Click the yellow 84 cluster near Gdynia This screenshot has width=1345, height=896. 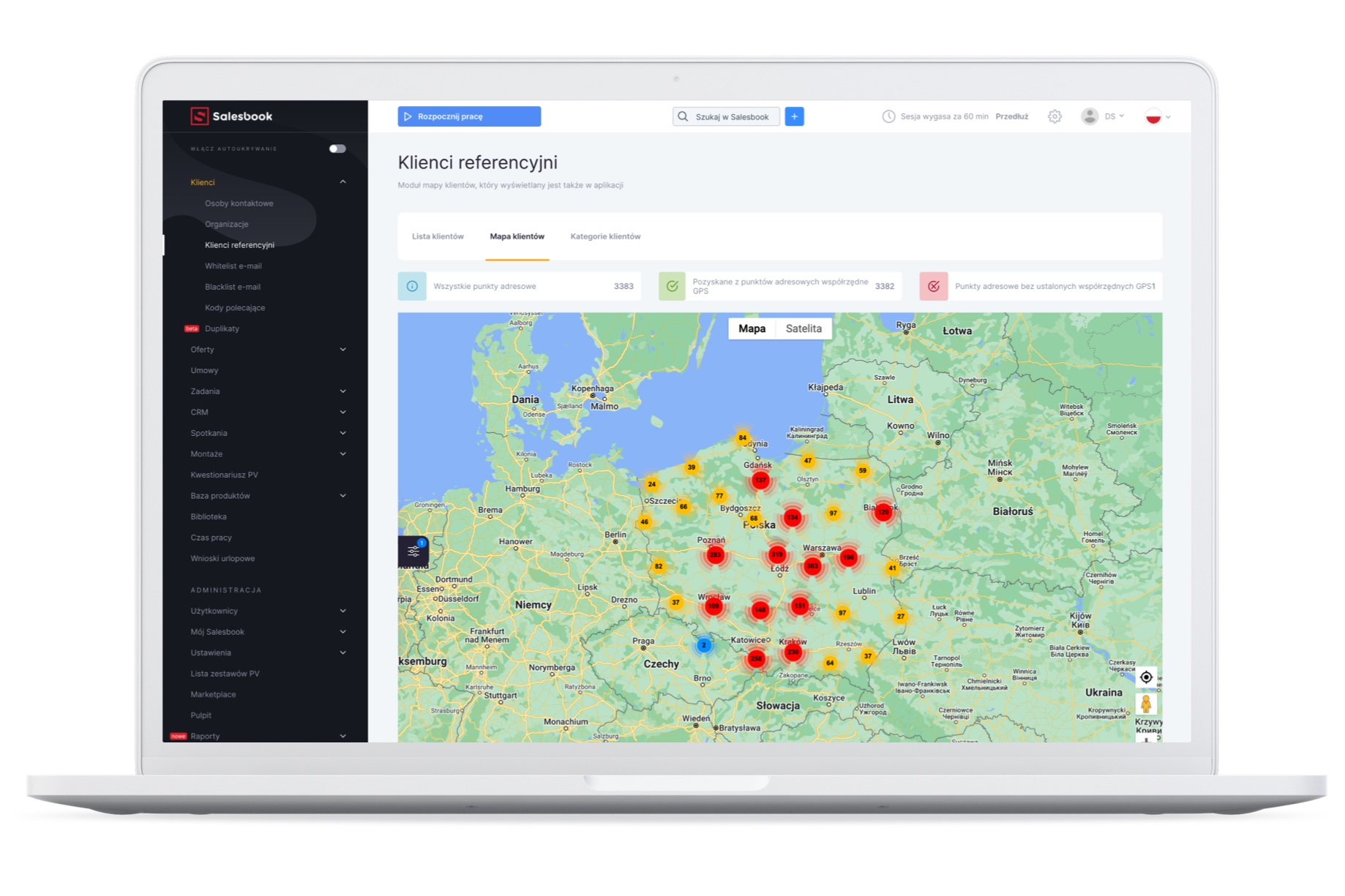(742, 437)
